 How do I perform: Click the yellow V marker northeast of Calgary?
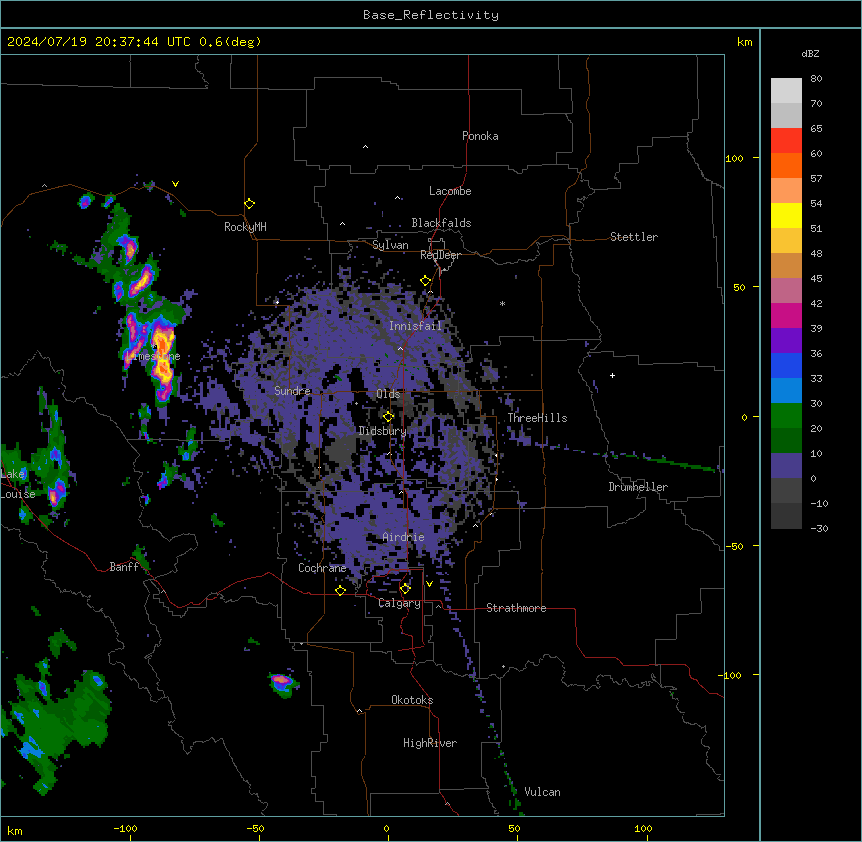pyautogui.click(x=429, y=584)
